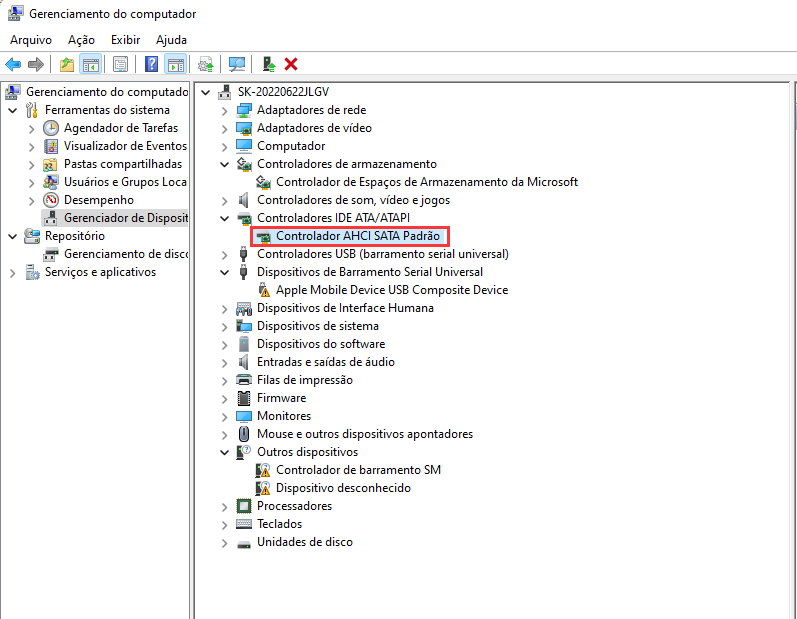Collapse Controladores IDE ATA/ATAPI category

225,219
